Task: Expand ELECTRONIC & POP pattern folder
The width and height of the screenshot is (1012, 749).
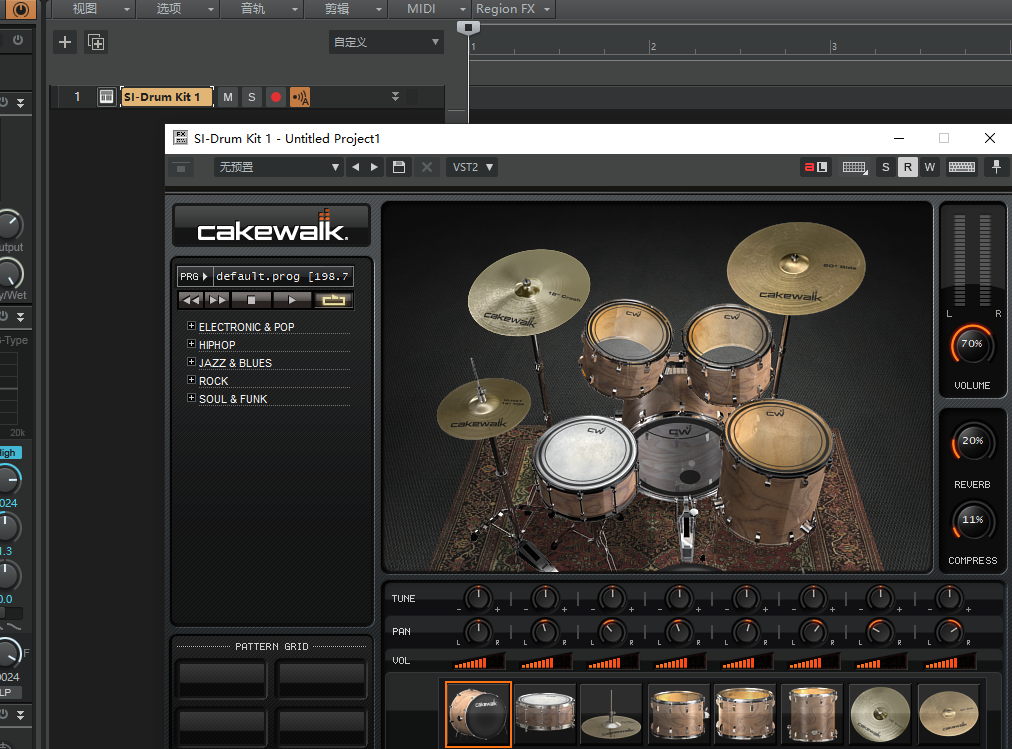Action: pos(191,326)
